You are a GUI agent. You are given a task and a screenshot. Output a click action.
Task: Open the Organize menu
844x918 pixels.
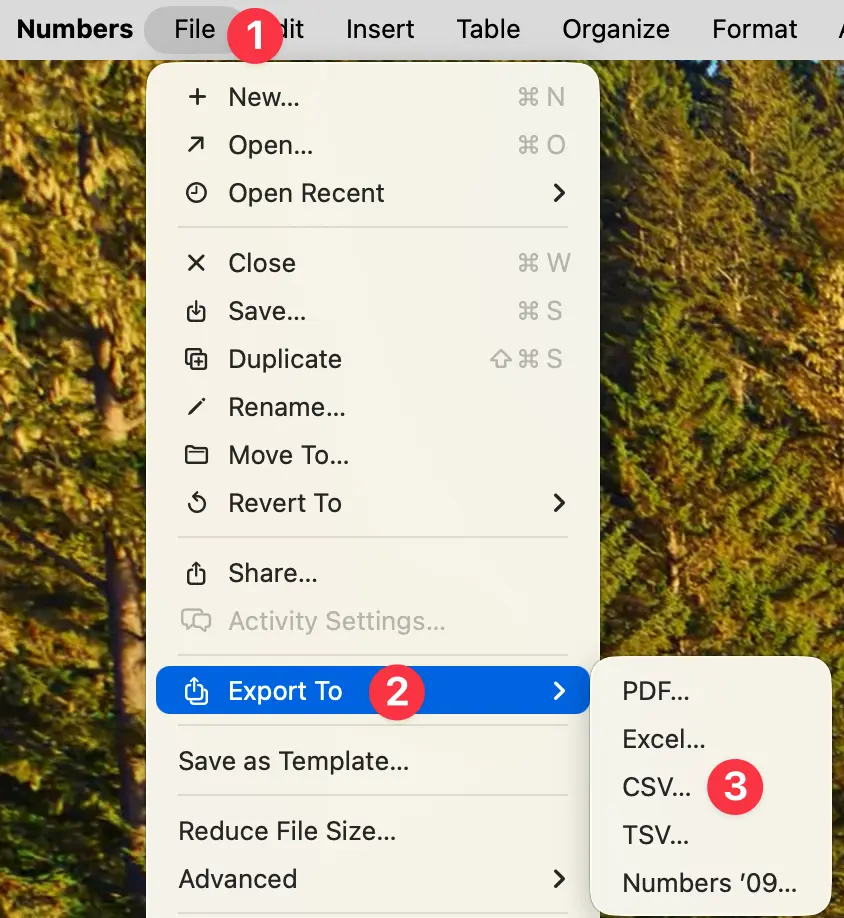pos(615,29)
